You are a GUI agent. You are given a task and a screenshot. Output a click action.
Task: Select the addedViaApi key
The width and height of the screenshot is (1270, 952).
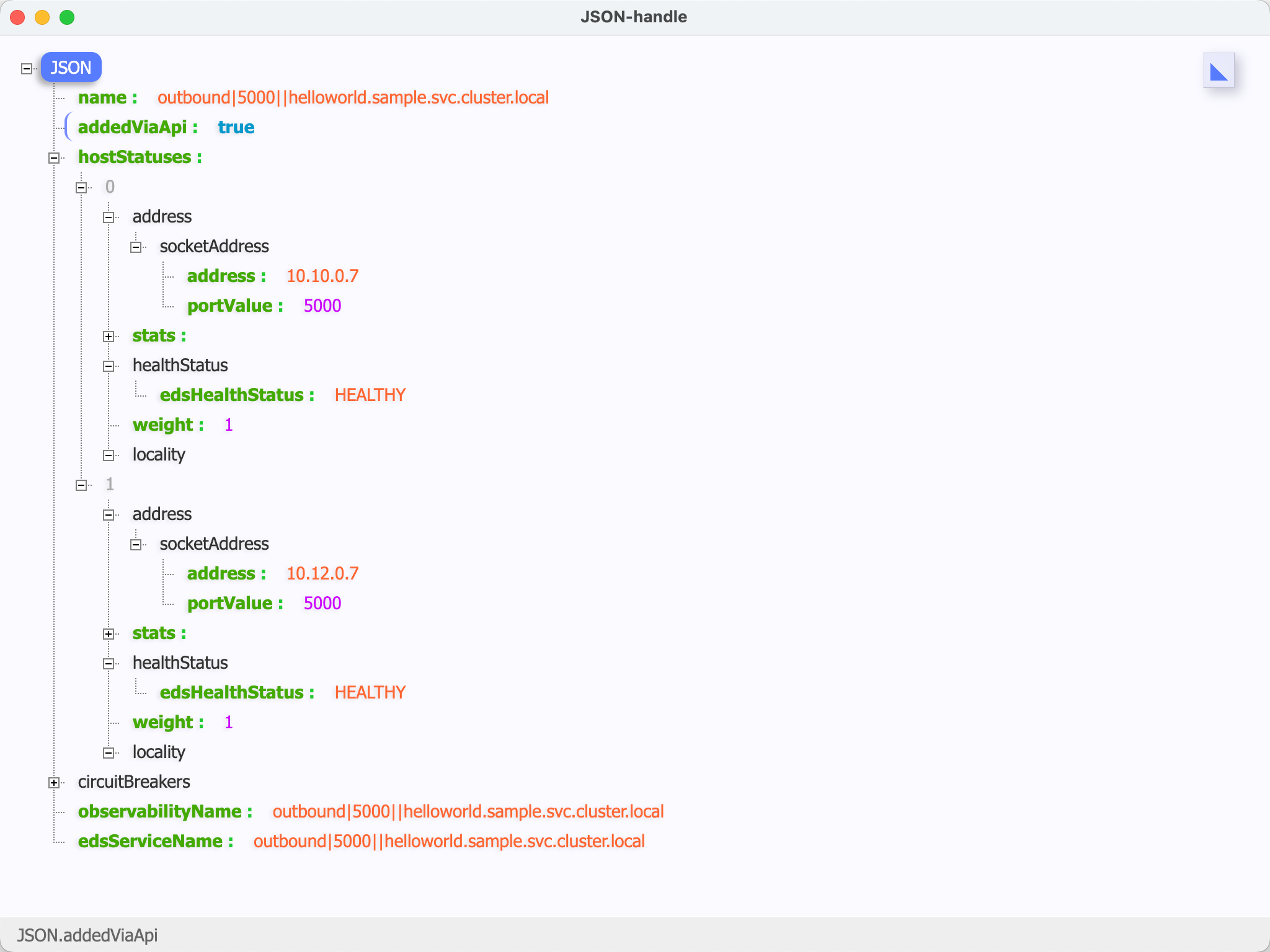point(132,127)
